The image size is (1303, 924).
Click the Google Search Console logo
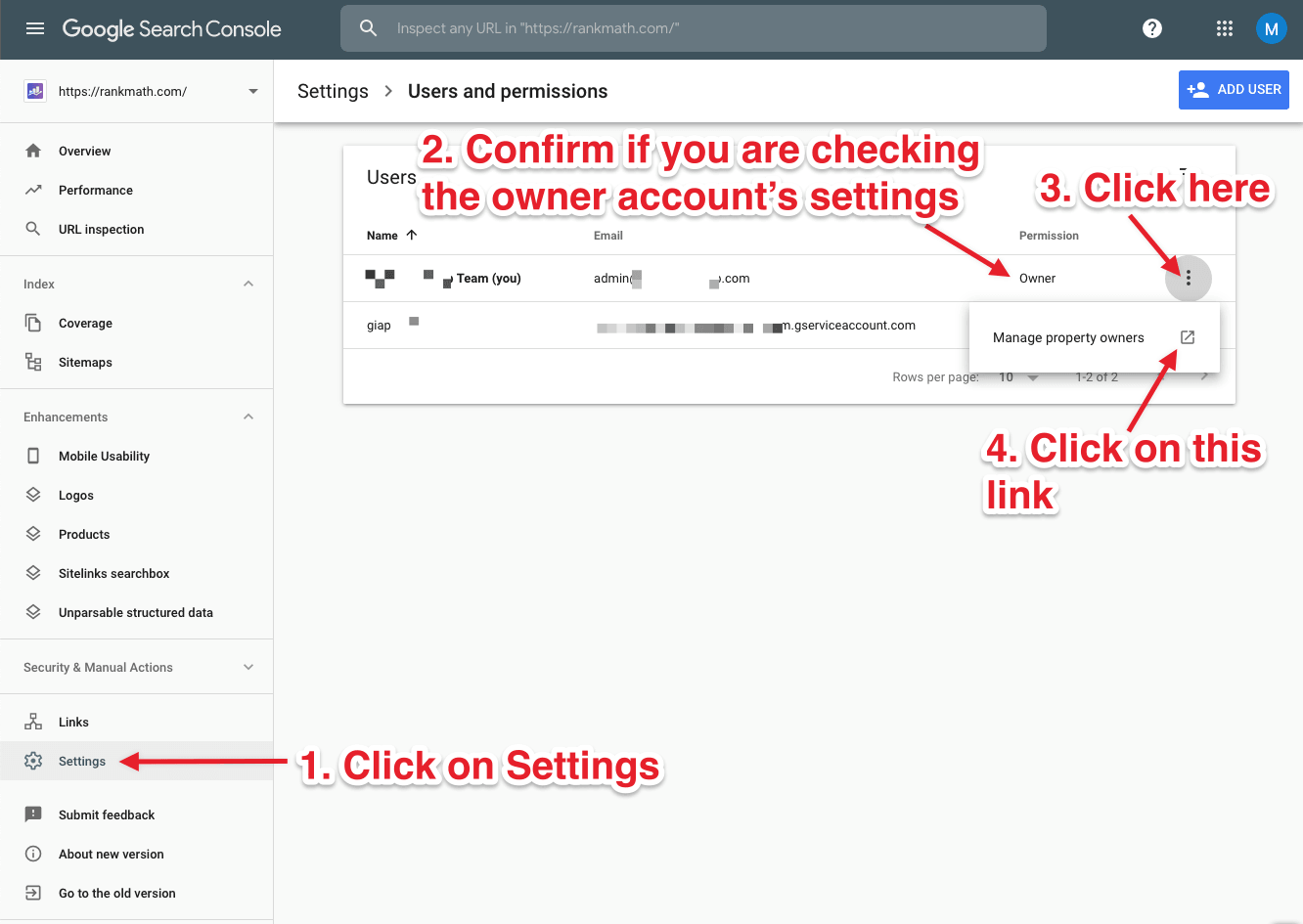pos(172,28)
